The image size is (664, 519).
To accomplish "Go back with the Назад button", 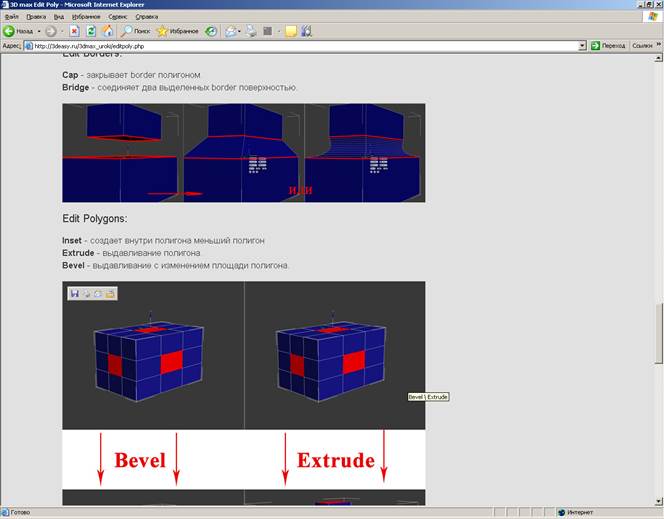I will tap(18, 31).
